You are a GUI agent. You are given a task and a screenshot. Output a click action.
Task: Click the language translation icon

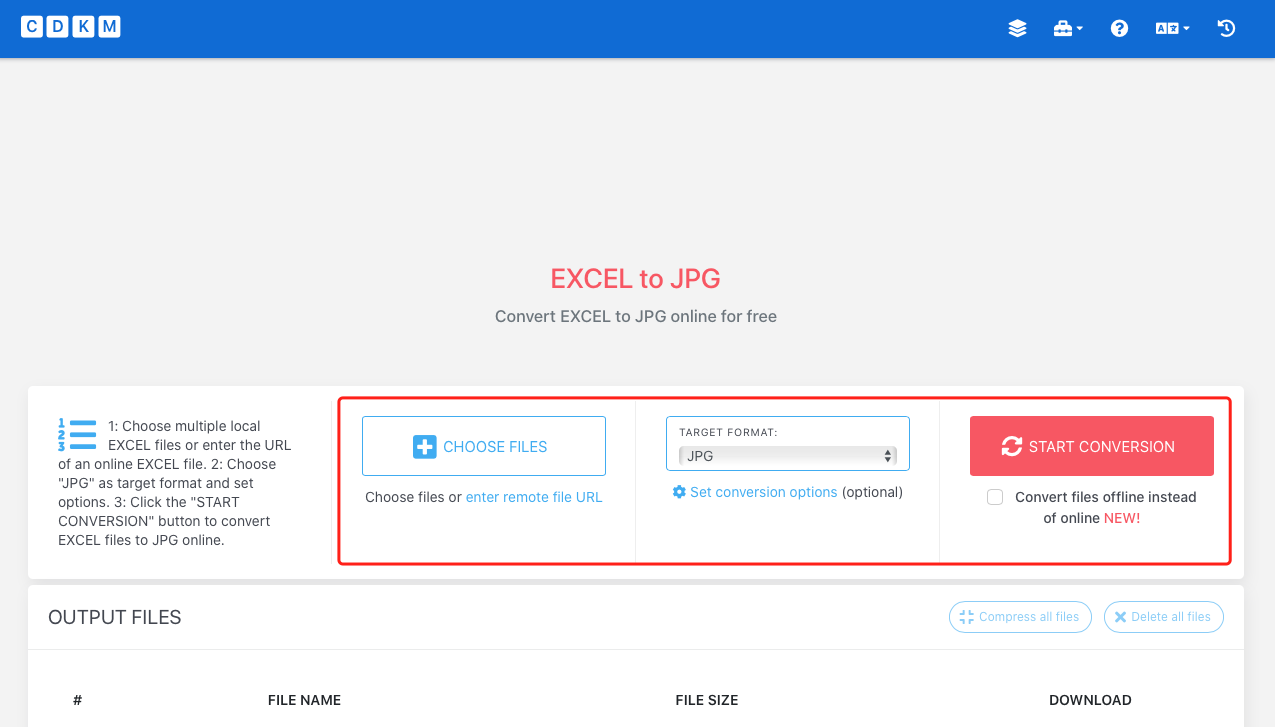point(1166,28)
